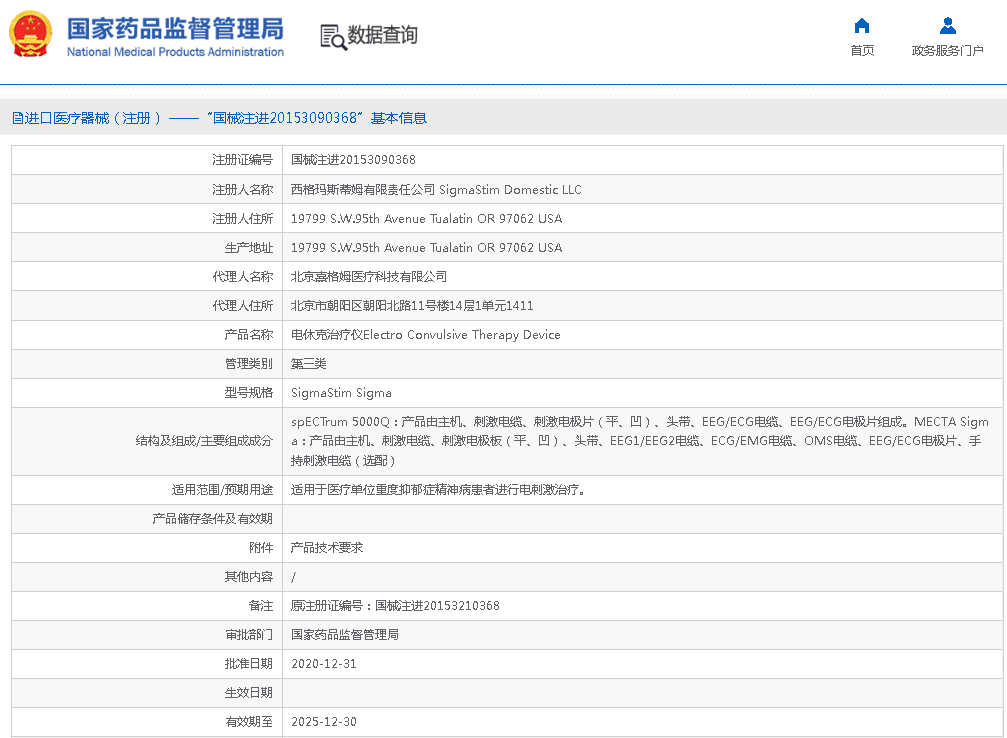Click the English National Medical Products Administration text

click(175, 52)
